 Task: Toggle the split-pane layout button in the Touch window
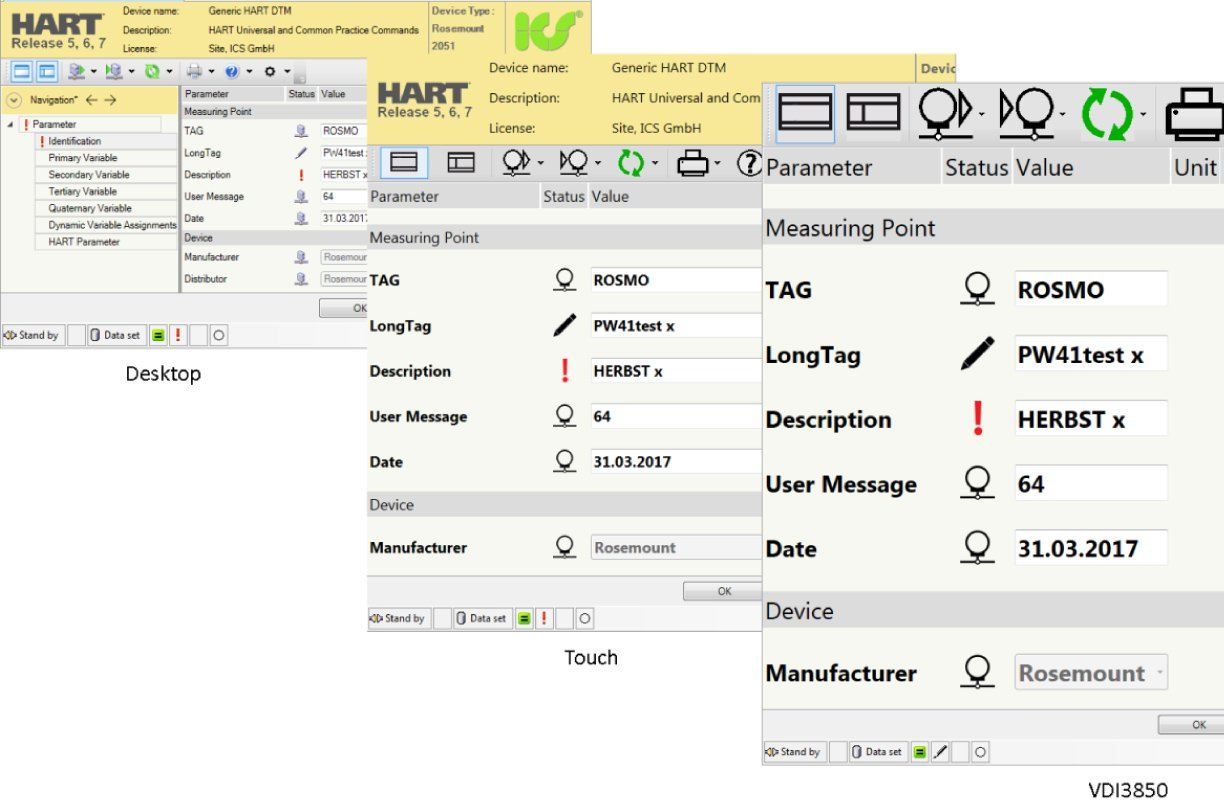tap(460, 163)
